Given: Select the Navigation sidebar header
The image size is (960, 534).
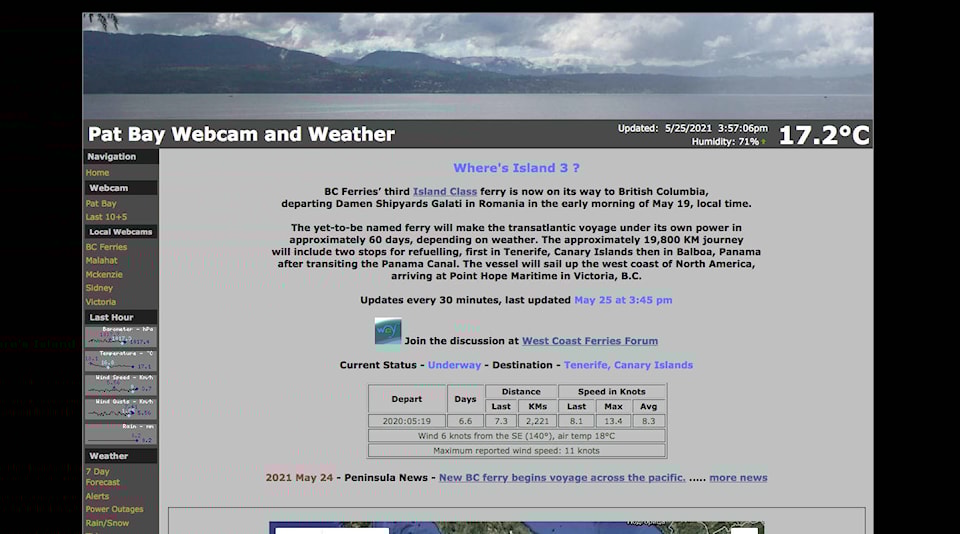Looking at the screenshot, I should [x=121, y=157].
